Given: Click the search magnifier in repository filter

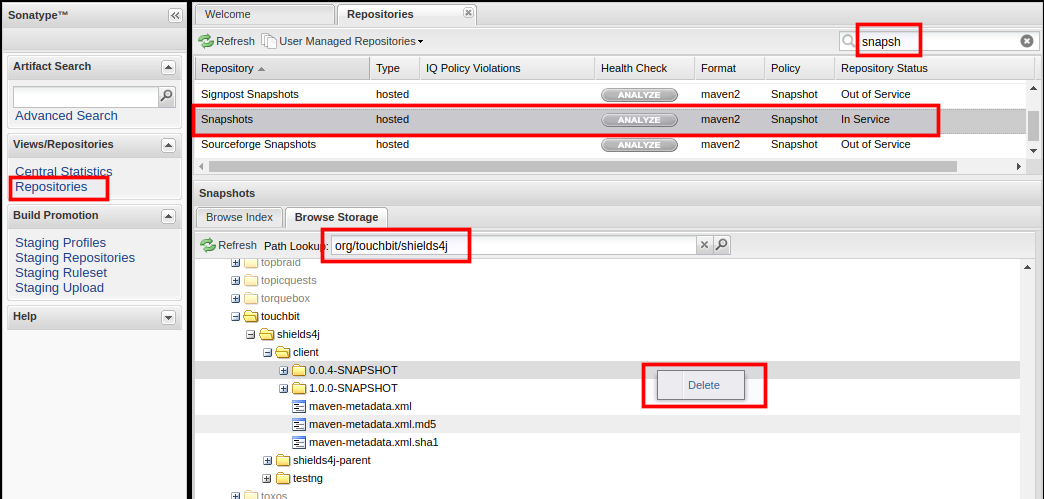Looking at the screenshot, I should 848,41.
